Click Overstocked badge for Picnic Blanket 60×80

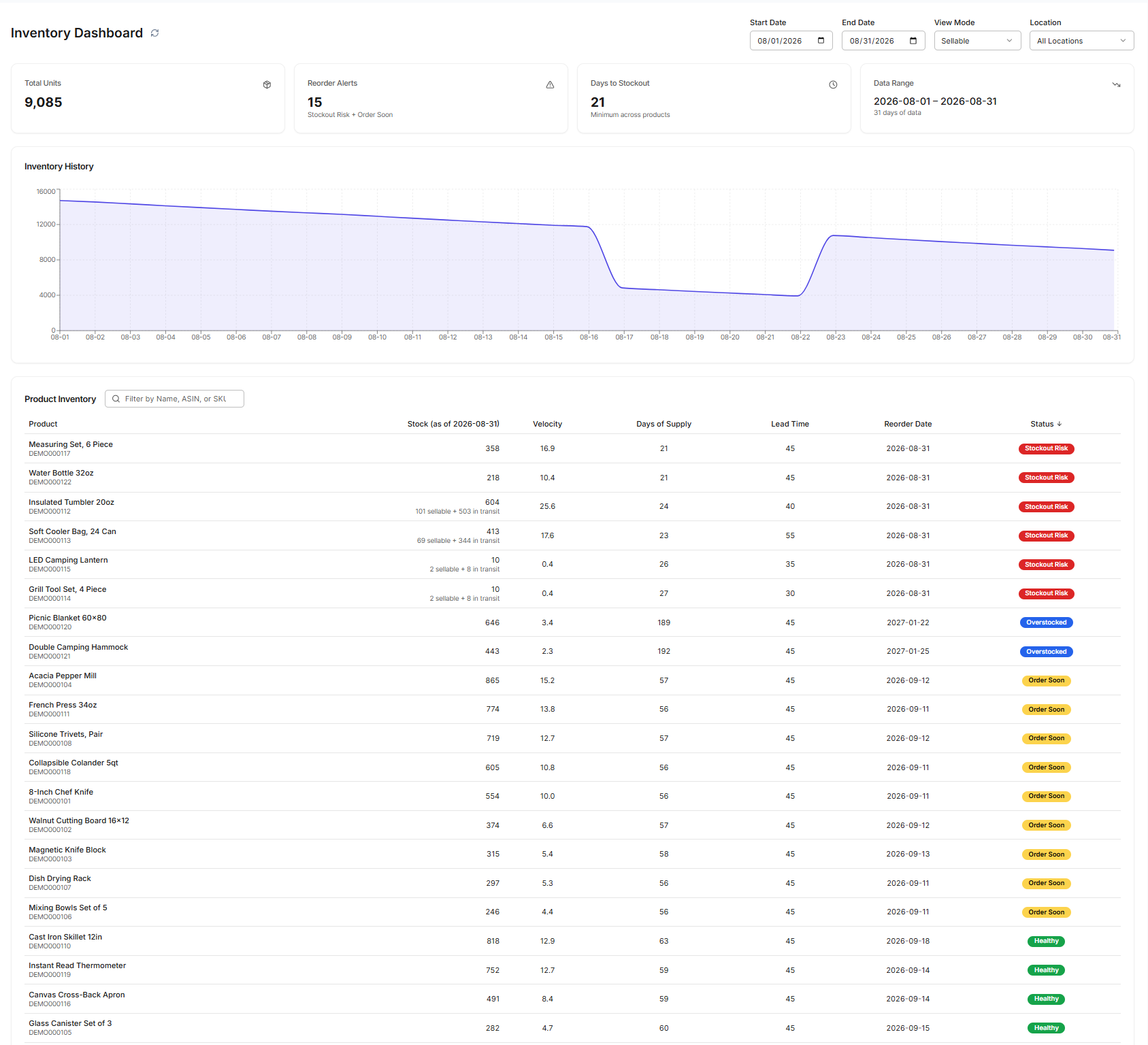[x=1046, y=623]
